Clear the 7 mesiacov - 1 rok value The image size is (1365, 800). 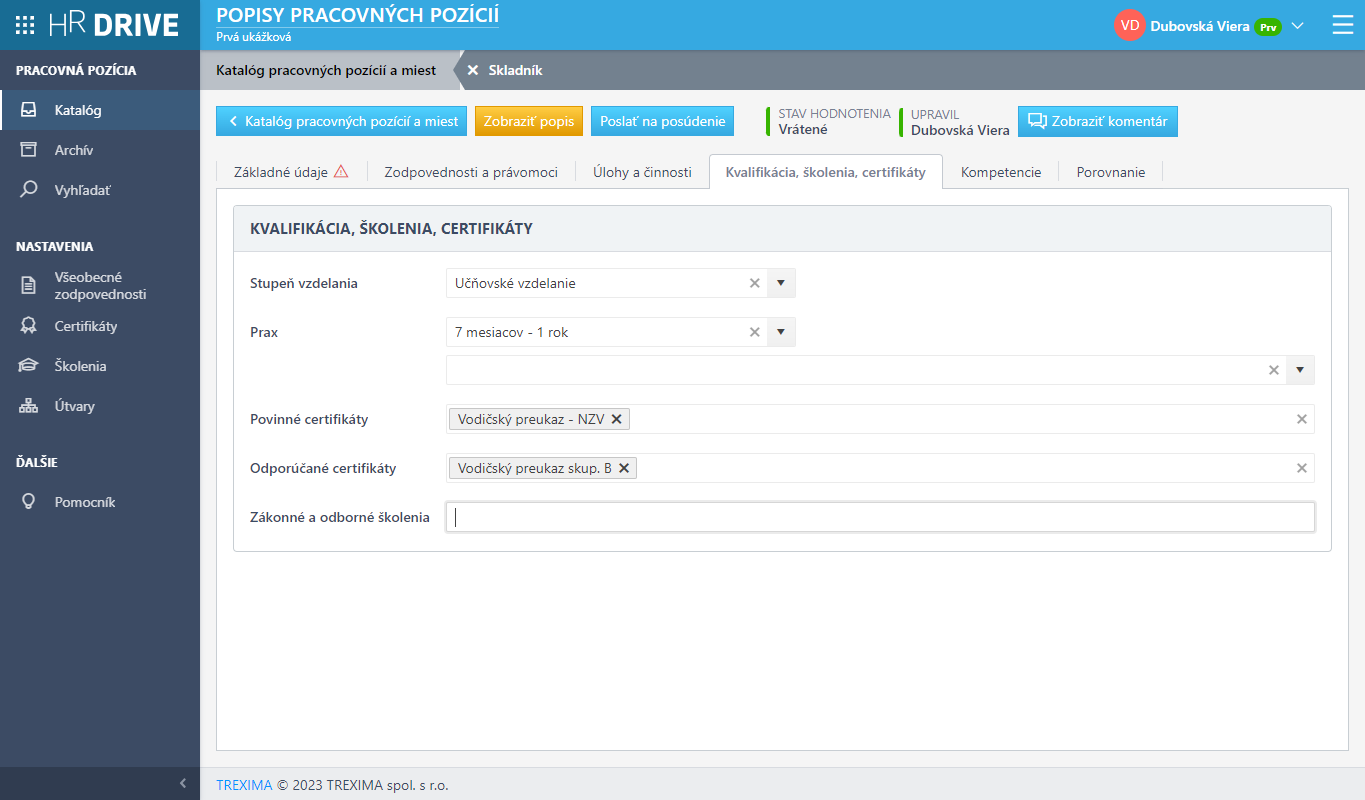pos(755,332)
